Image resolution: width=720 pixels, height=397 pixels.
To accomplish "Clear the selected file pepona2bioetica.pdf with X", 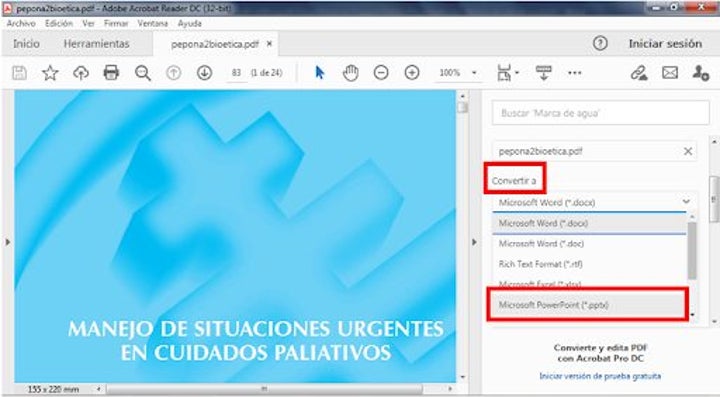I will pyautogui.click(x=688, y=151).
